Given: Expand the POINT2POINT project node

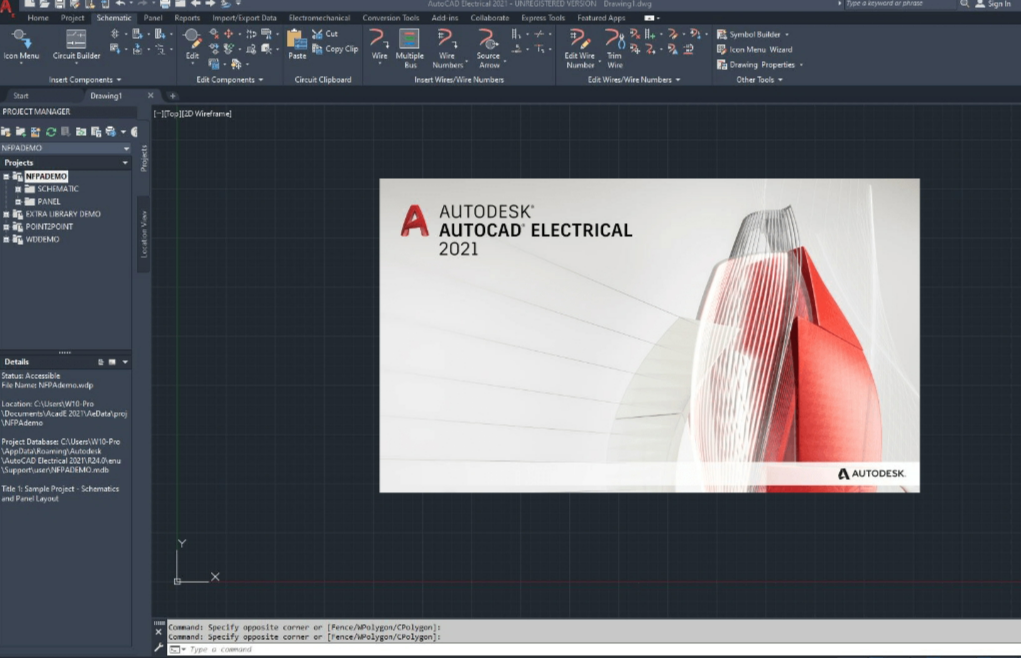Looking at the screenshot, I should pos(6,226).
